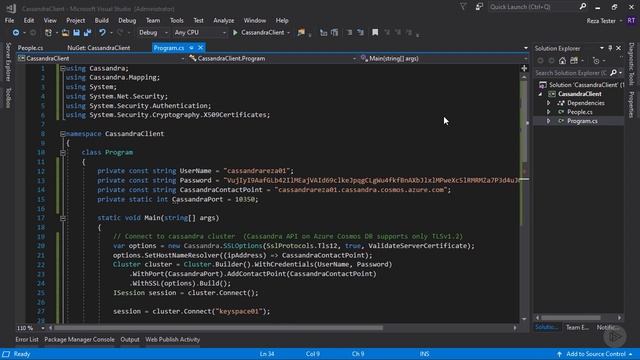Click the Quick Launch search box
This screenshot has width=640, height=360.
click(x=533, y=7)
